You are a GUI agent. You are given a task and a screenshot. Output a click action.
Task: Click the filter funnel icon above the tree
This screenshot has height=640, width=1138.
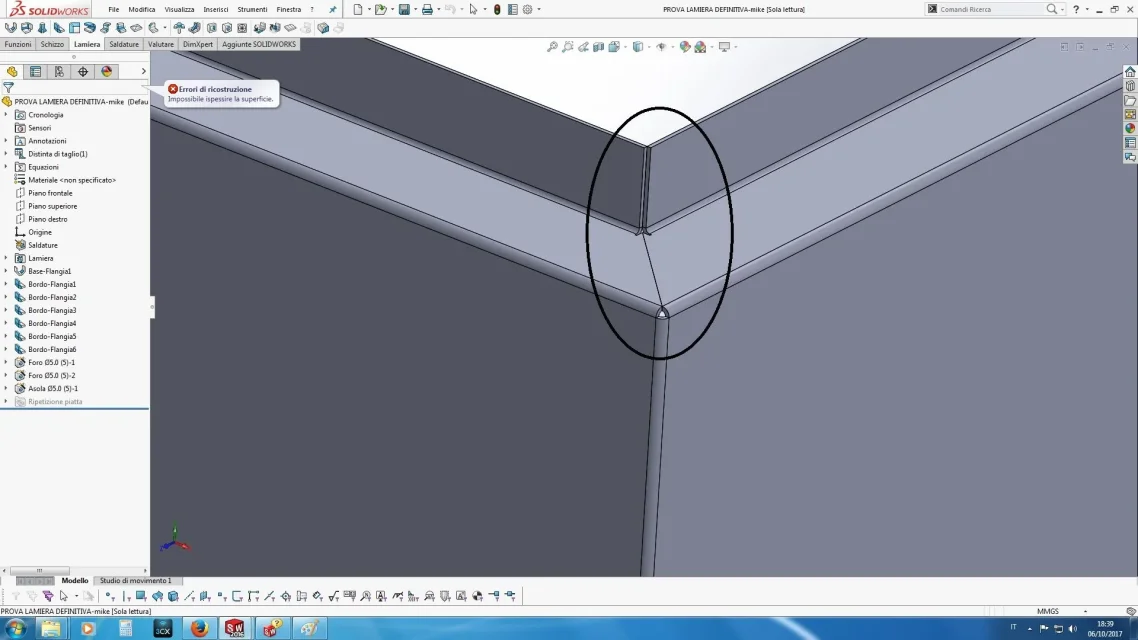click(x=8, y=87)
